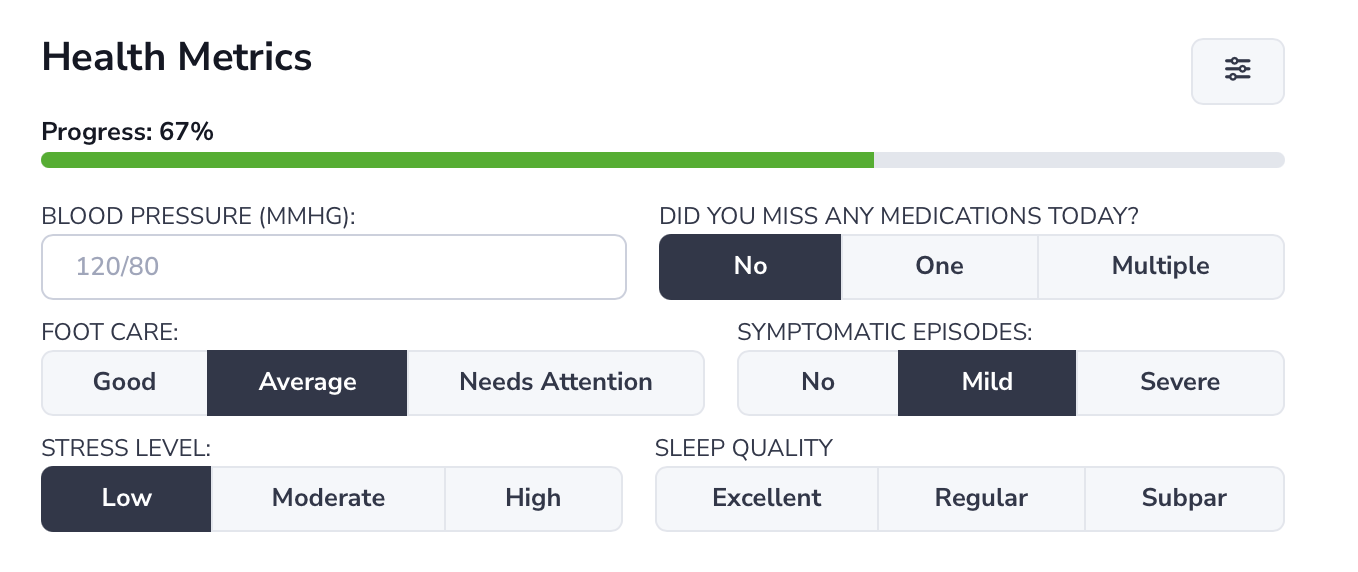Choose "Severe" symptomatic episodes
1358x572 pixels.
1180,383
